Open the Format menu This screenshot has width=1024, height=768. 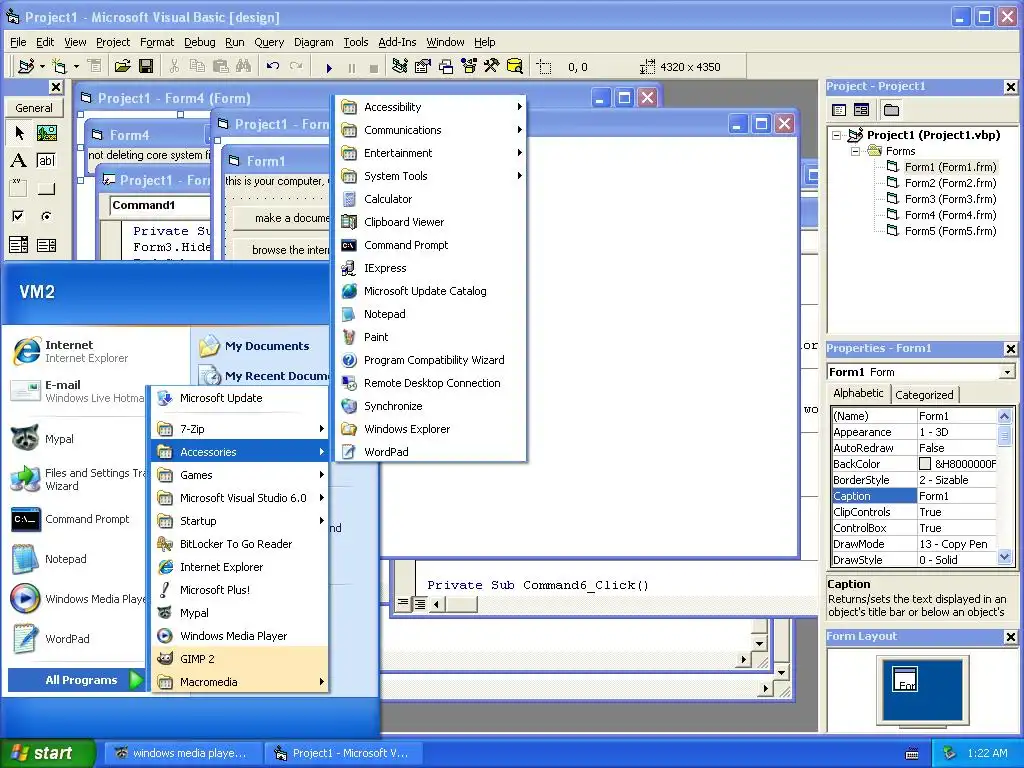pyautogui.click(x=157, y=42)
